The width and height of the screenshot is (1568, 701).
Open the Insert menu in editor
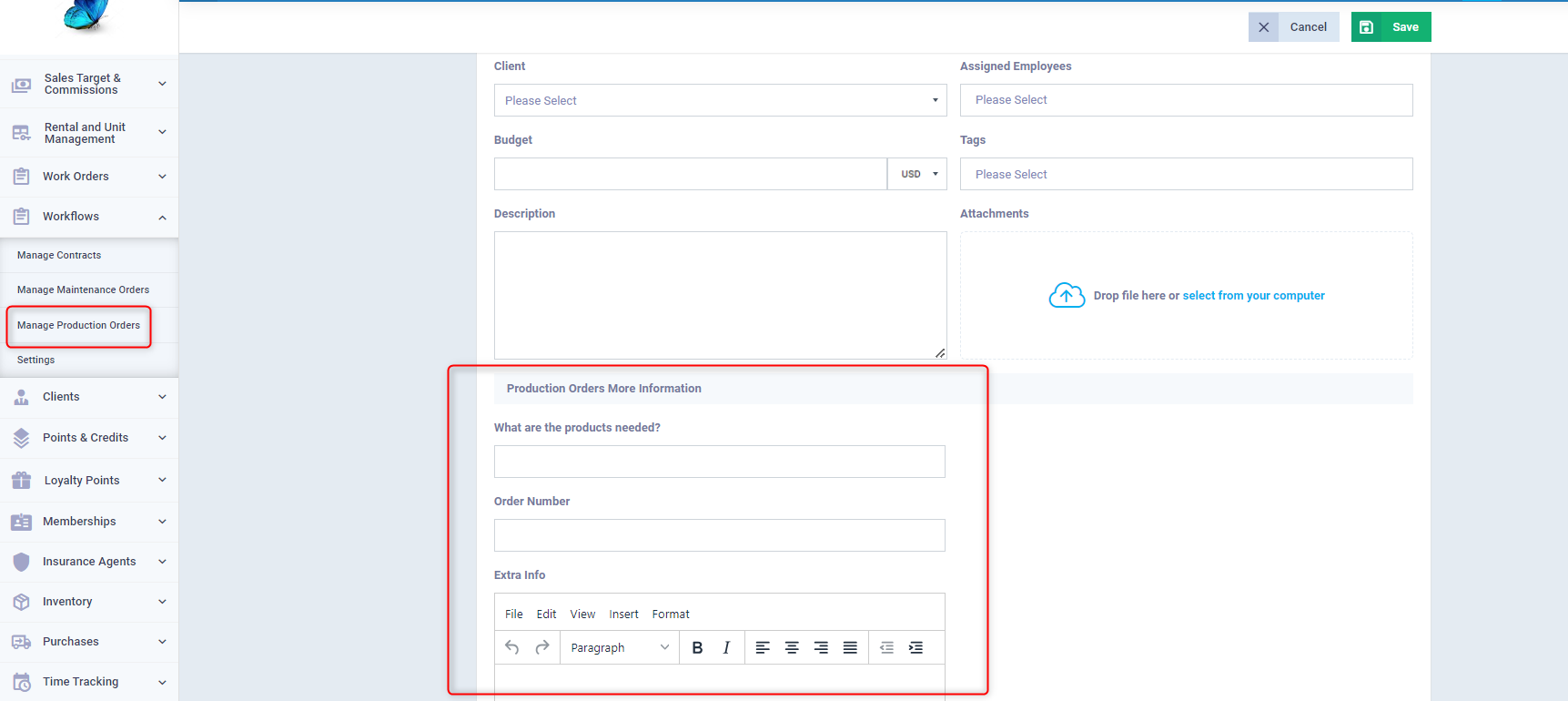623,615
